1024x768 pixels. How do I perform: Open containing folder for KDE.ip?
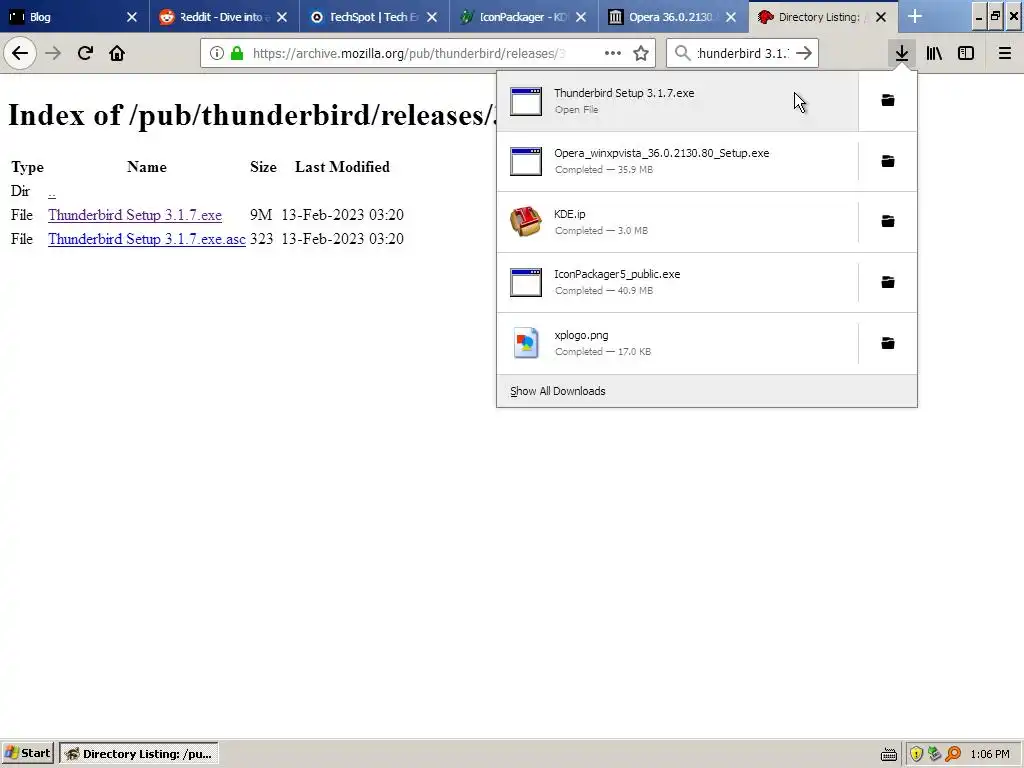point(888,221)
